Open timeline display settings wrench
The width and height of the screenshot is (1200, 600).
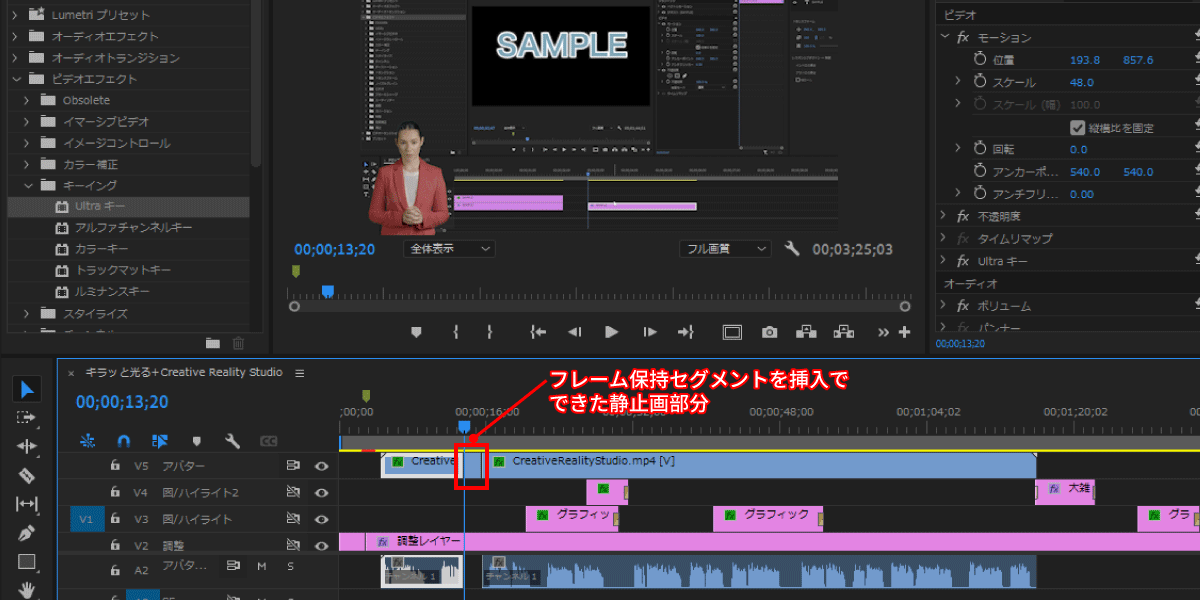[232, 440]
